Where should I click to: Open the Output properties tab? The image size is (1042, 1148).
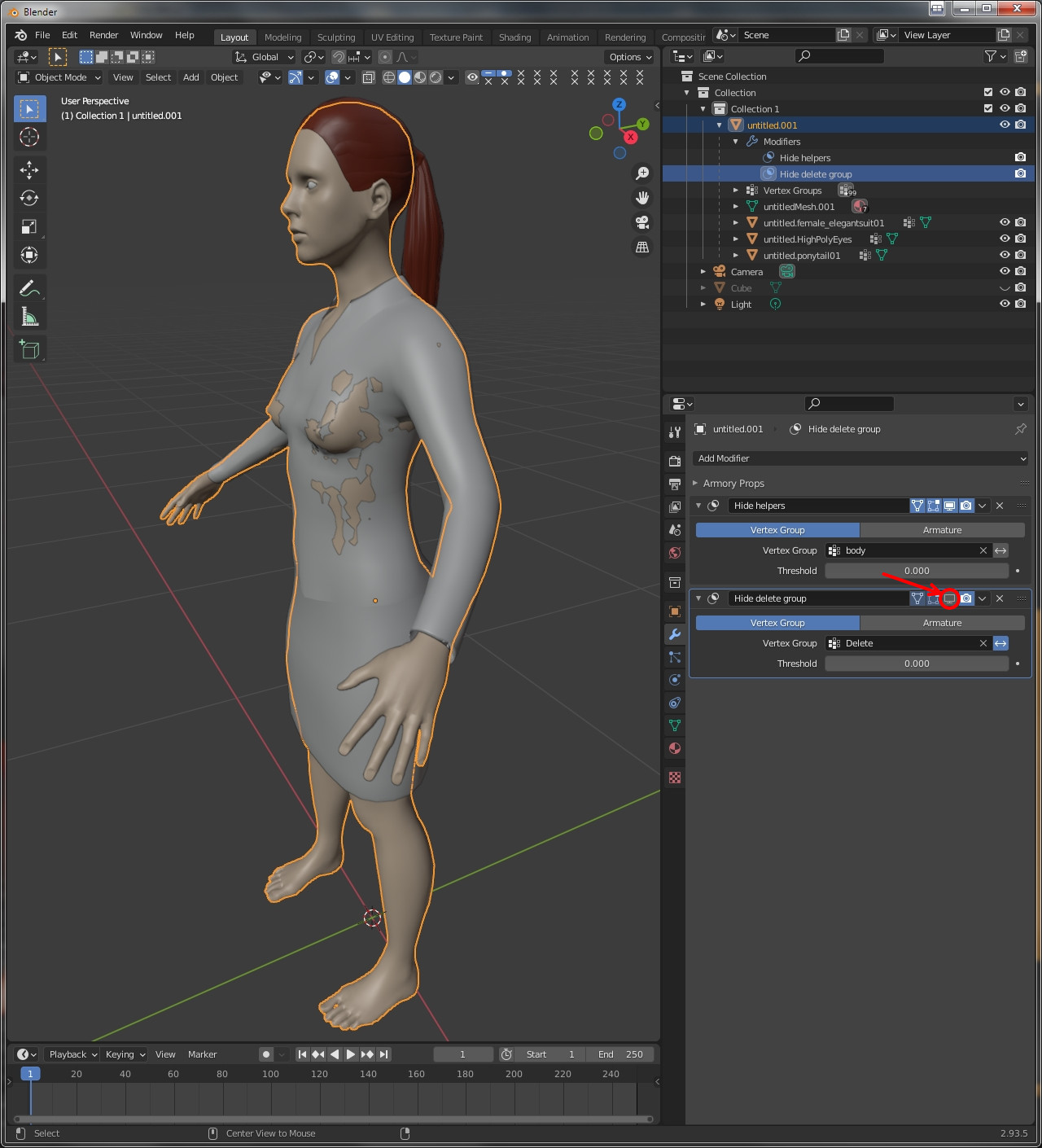(675, 484)
